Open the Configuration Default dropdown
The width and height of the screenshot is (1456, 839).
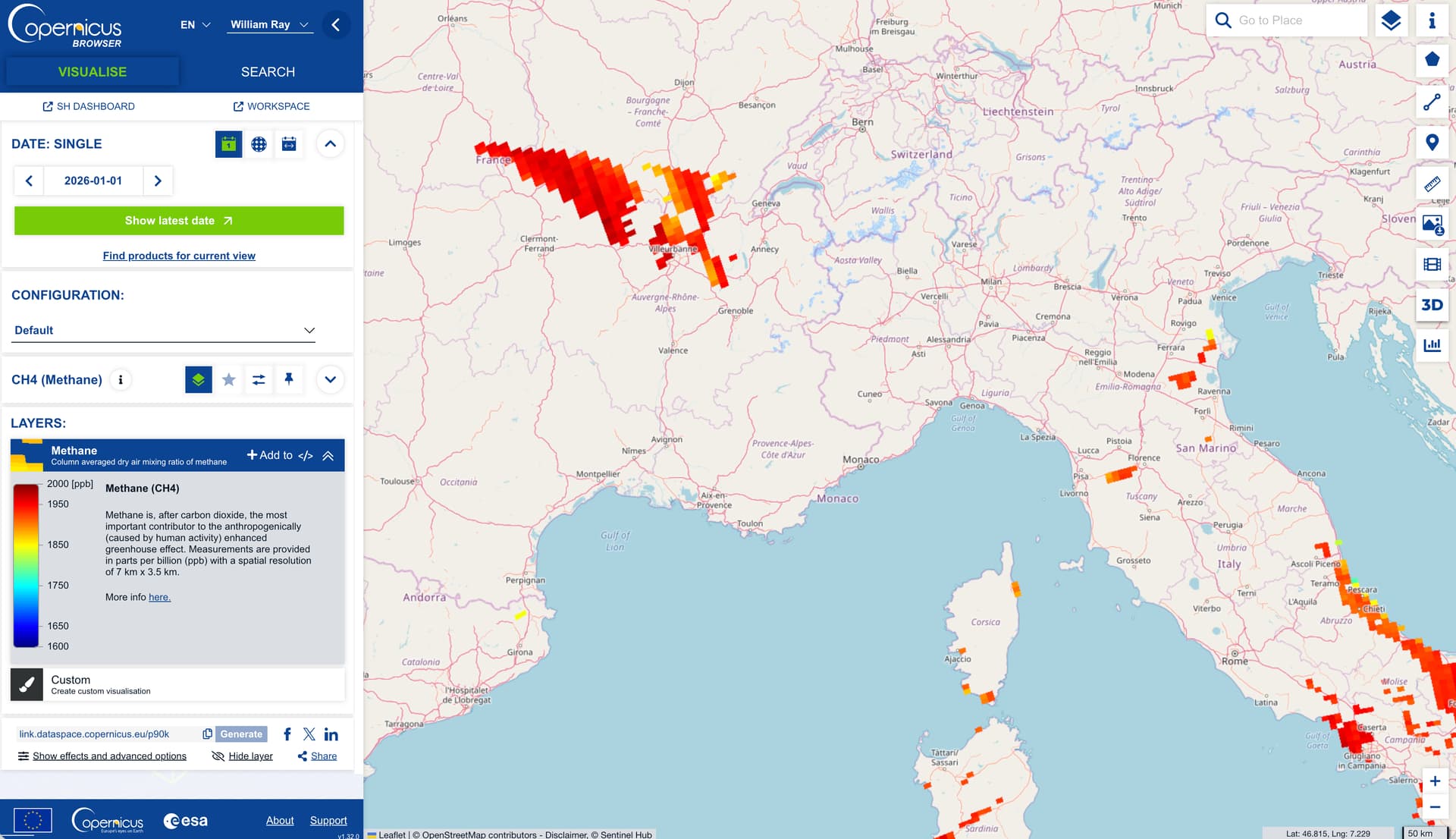(x=164, y=330)
